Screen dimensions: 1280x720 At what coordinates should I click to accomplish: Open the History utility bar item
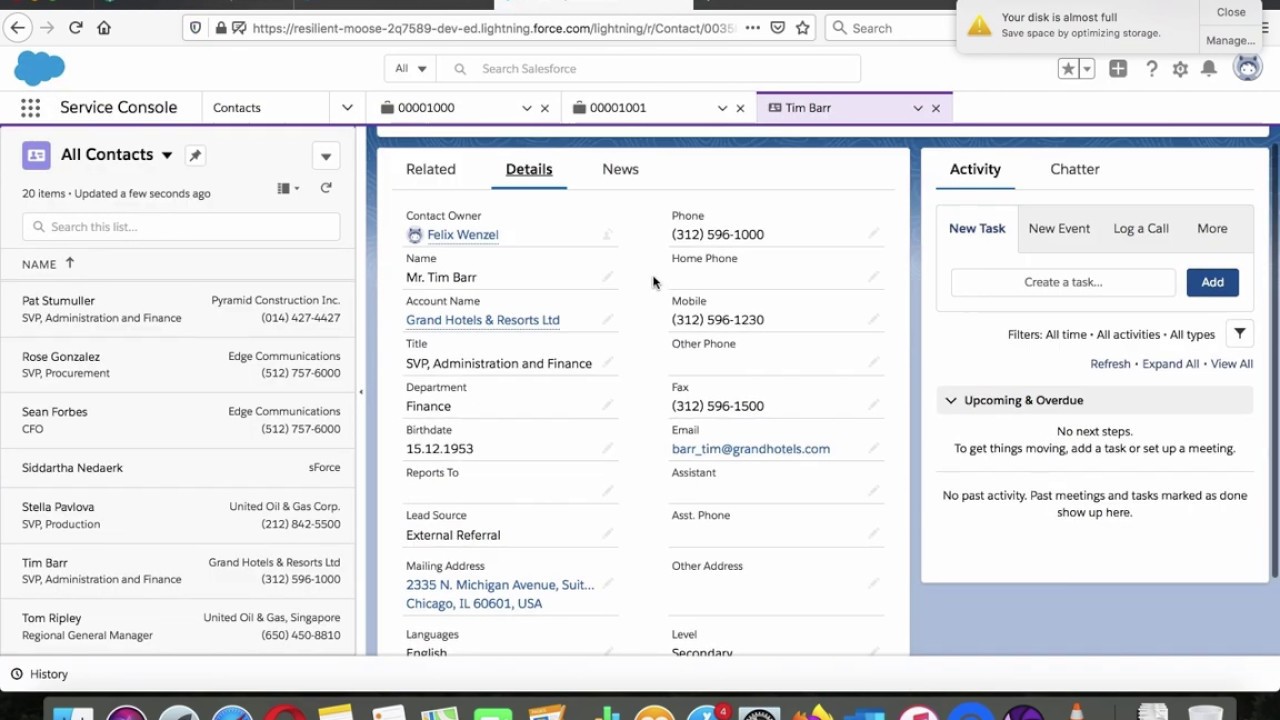(40, 674)
